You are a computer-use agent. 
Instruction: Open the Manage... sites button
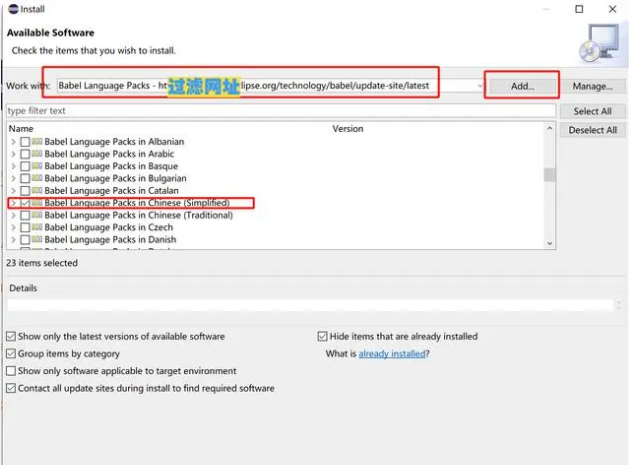click(x=592, y=86)
